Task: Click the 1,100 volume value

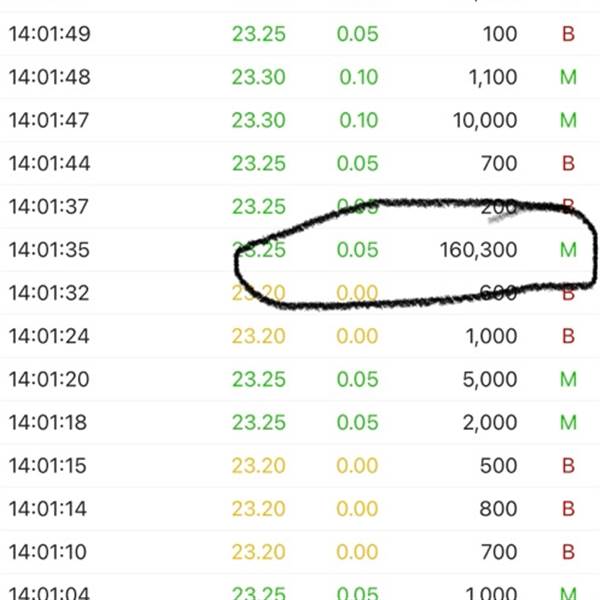Action: point(492,78)
